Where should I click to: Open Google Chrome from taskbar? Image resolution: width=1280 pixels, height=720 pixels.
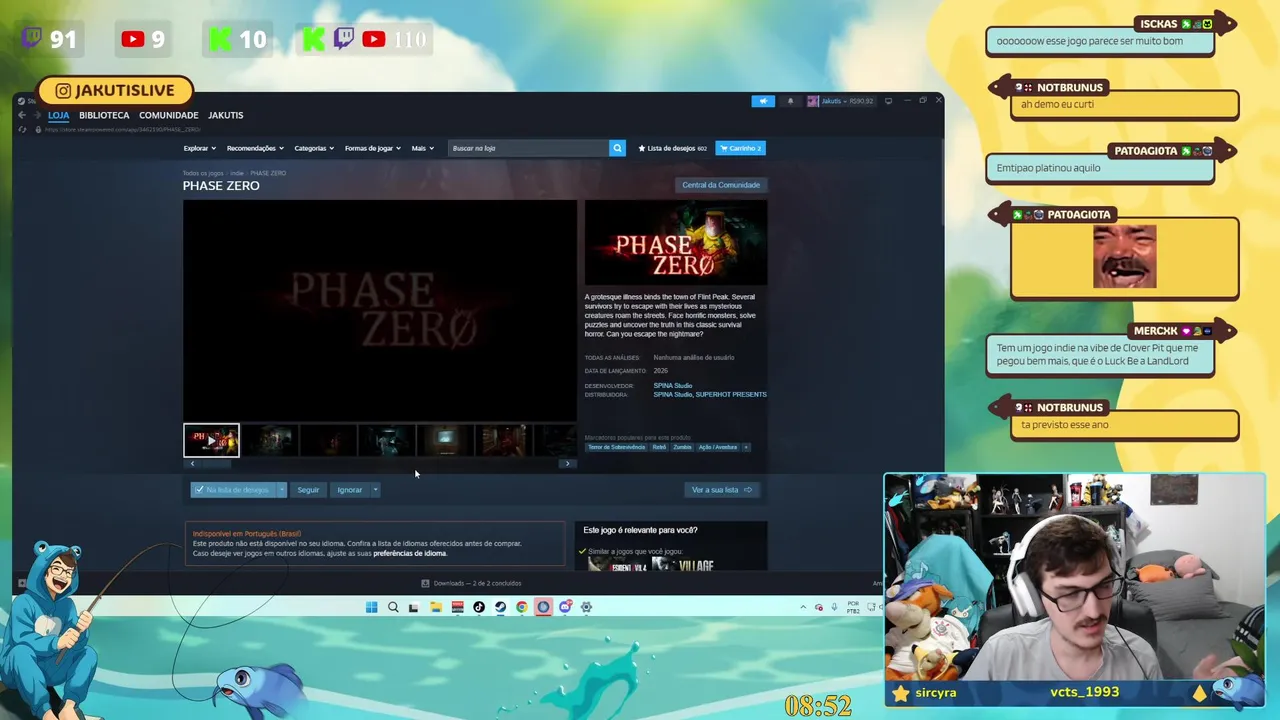pyautogui.click(x=522, y=607)
